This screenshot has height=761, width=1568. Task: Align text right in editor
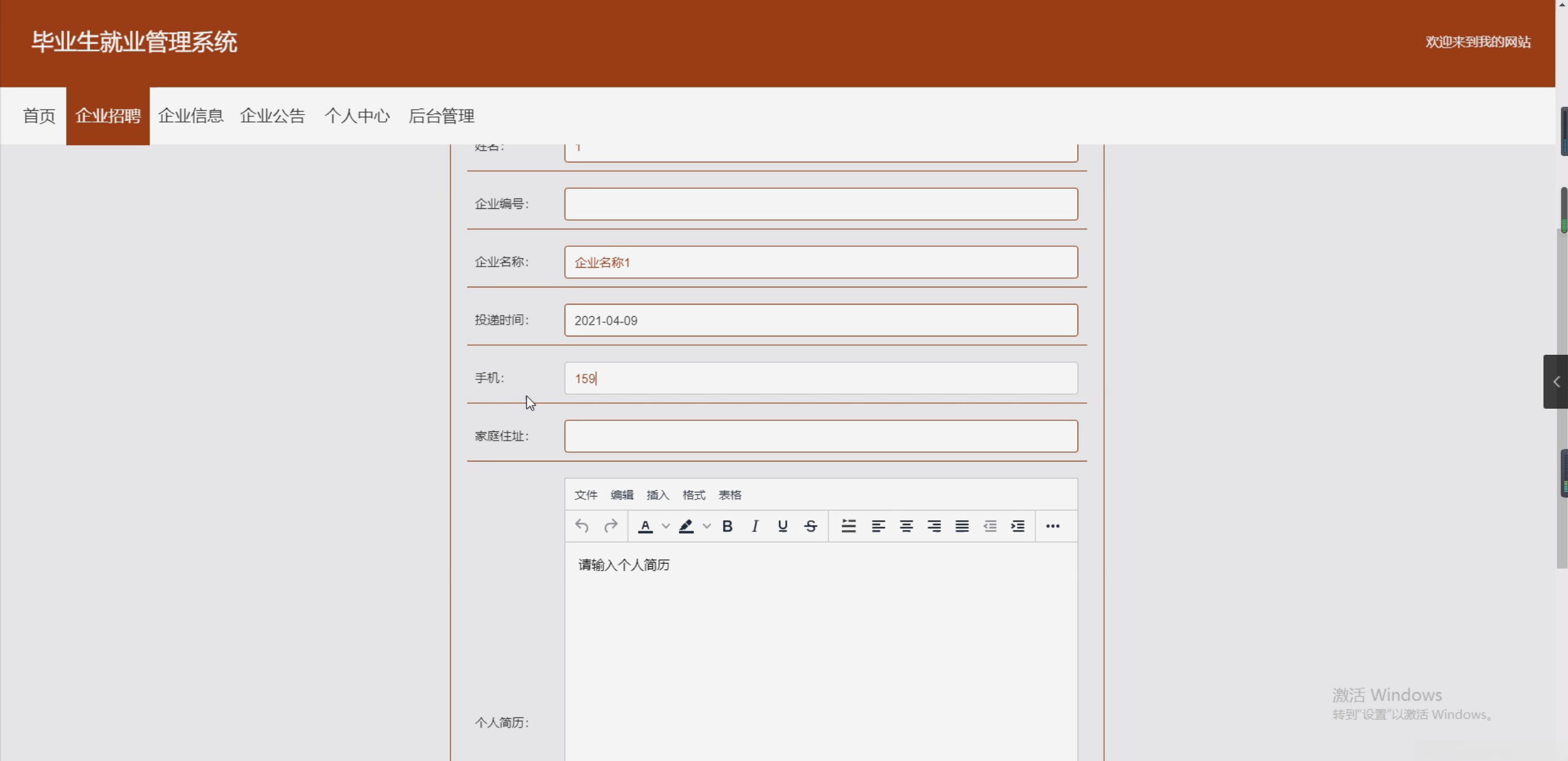pyautogui.click(x=934, y=526)
